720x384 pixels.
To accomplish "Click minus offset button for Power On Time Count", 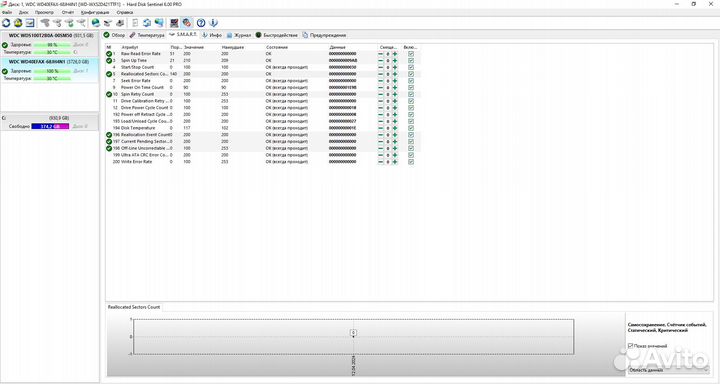I will (x=380, y=87).
